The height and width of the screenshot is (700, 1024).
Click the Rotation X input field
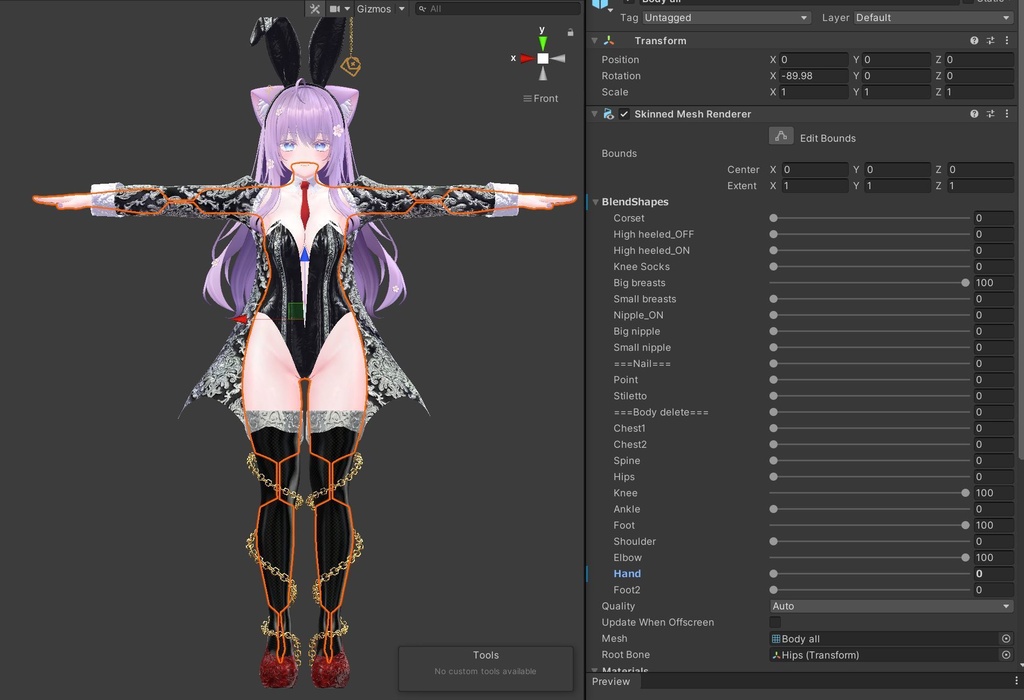click(x=813, y=76)
